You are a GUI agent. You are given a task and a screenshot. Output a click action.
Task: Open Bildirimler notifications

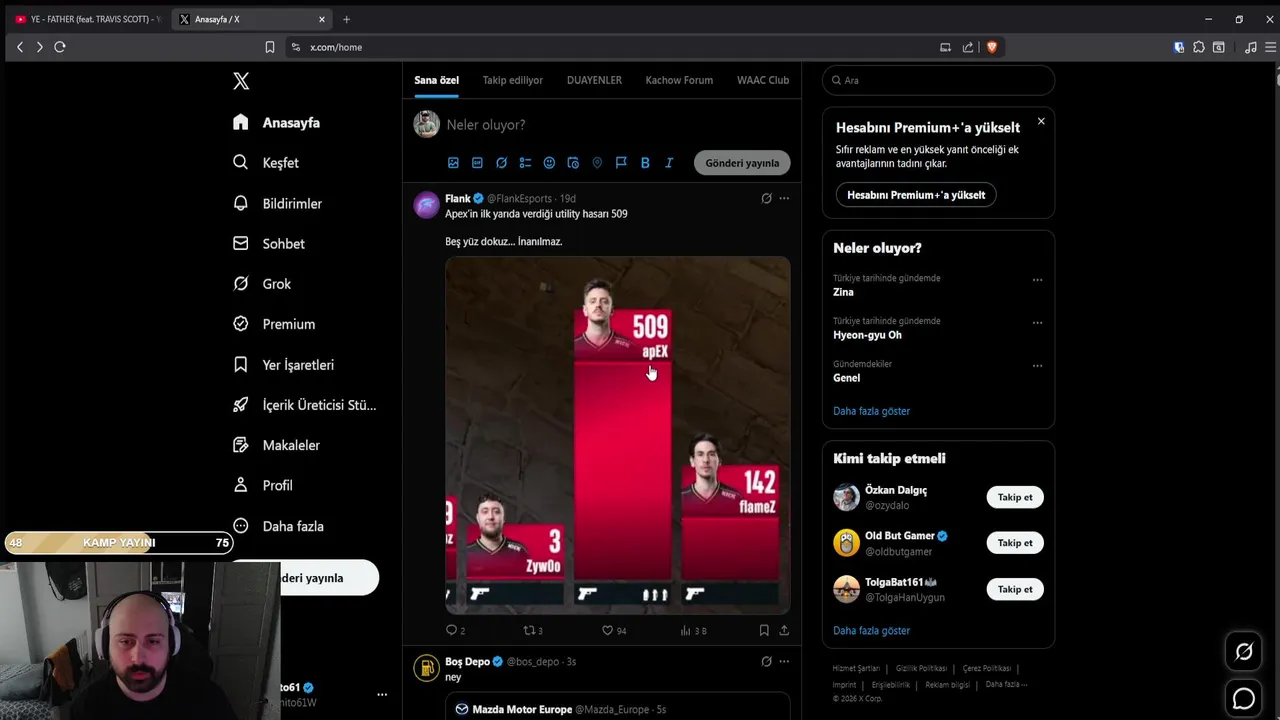click(277, 203)
